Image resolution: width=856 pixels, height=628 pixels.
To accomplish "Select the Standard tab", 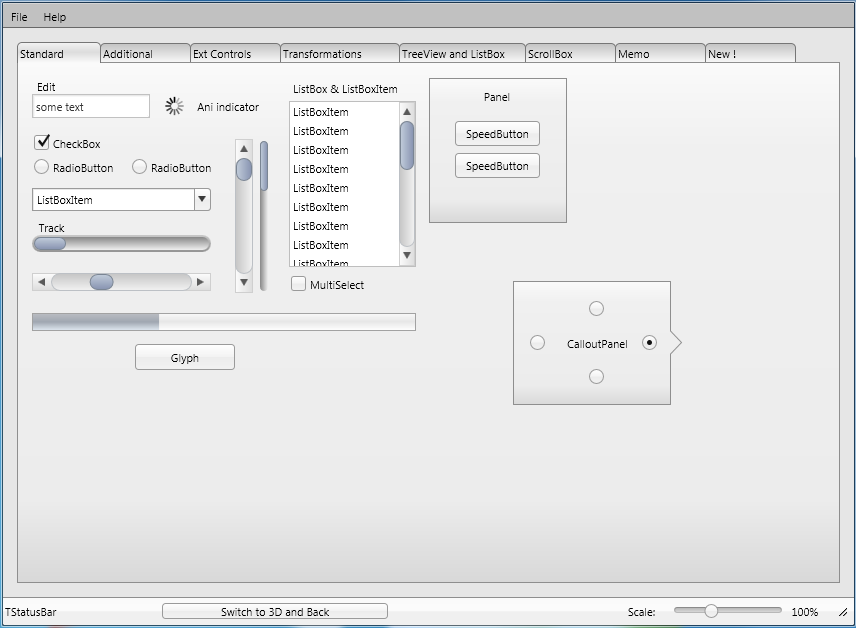I will [x=58, y=53].
